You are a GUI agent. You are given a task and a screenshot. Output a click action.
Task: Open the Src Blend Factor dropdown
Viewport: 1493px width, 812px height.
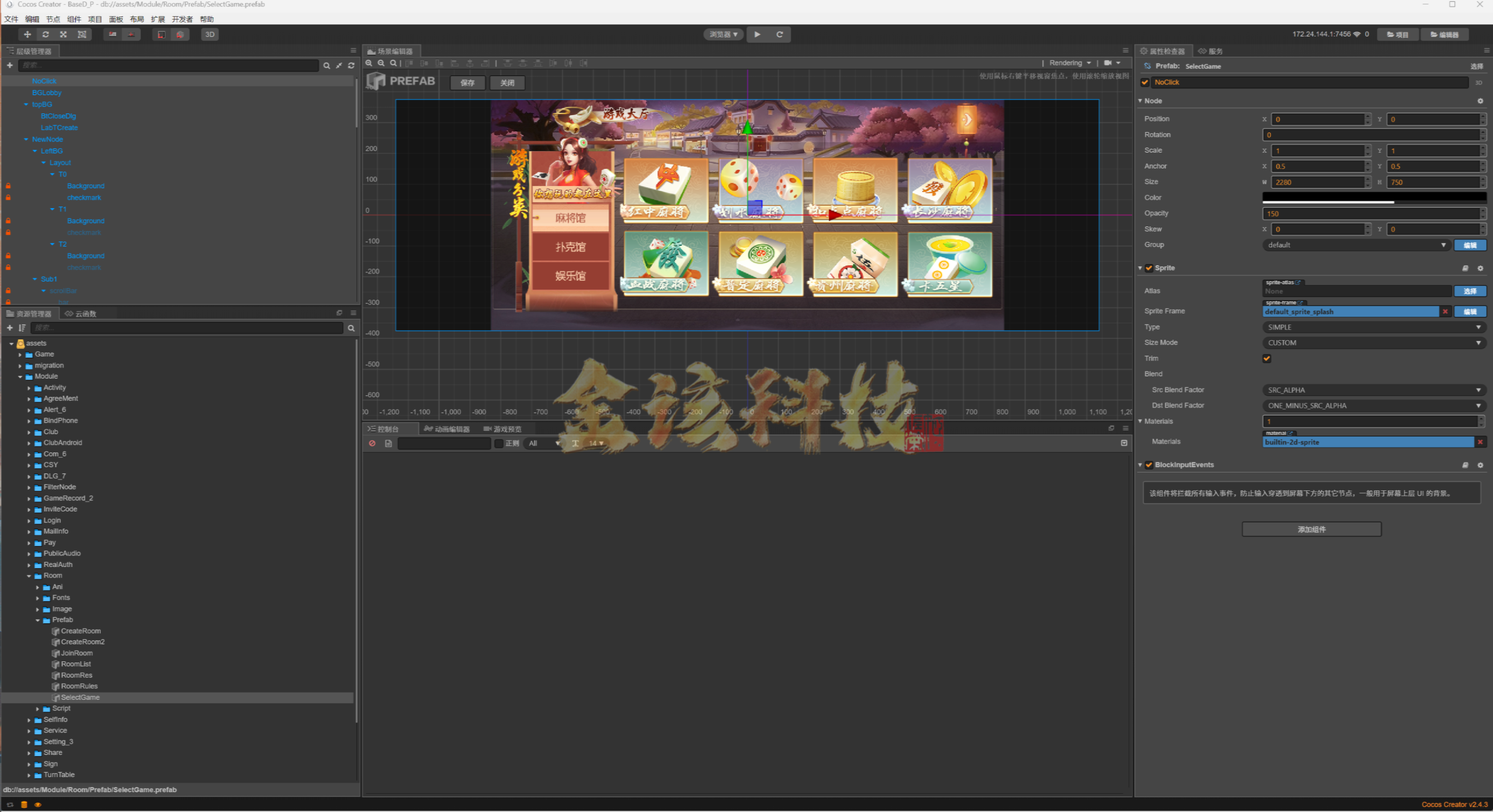click(1372, 390)
